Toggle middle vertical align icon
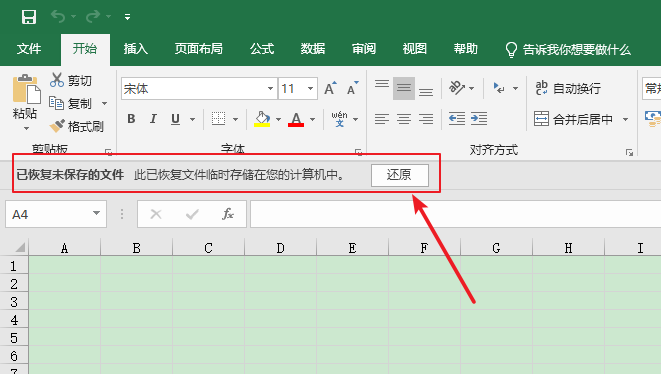The width and height of the screenshot is (661, 374). (404, 88)
